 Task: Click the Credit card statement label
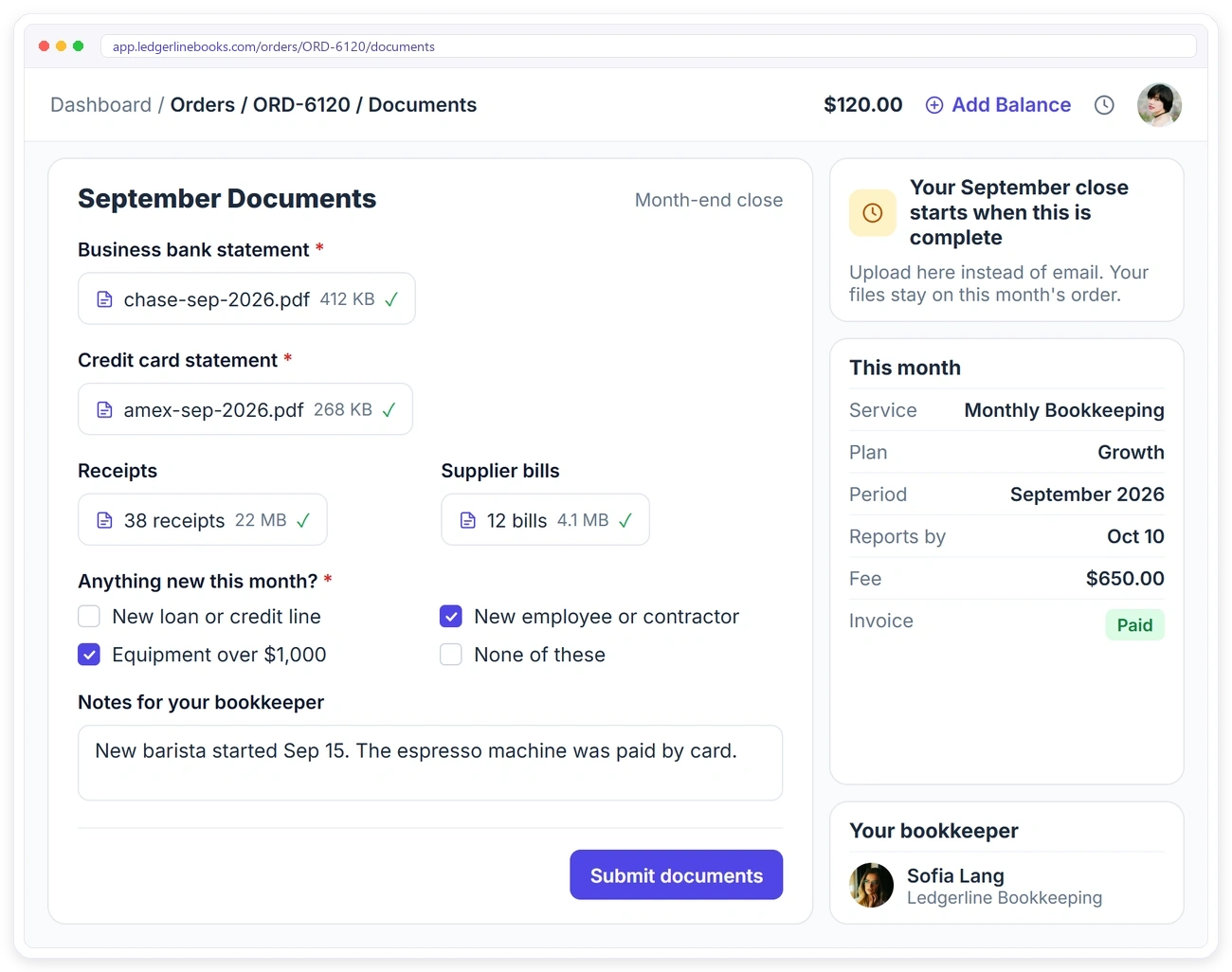pos(177,360)
